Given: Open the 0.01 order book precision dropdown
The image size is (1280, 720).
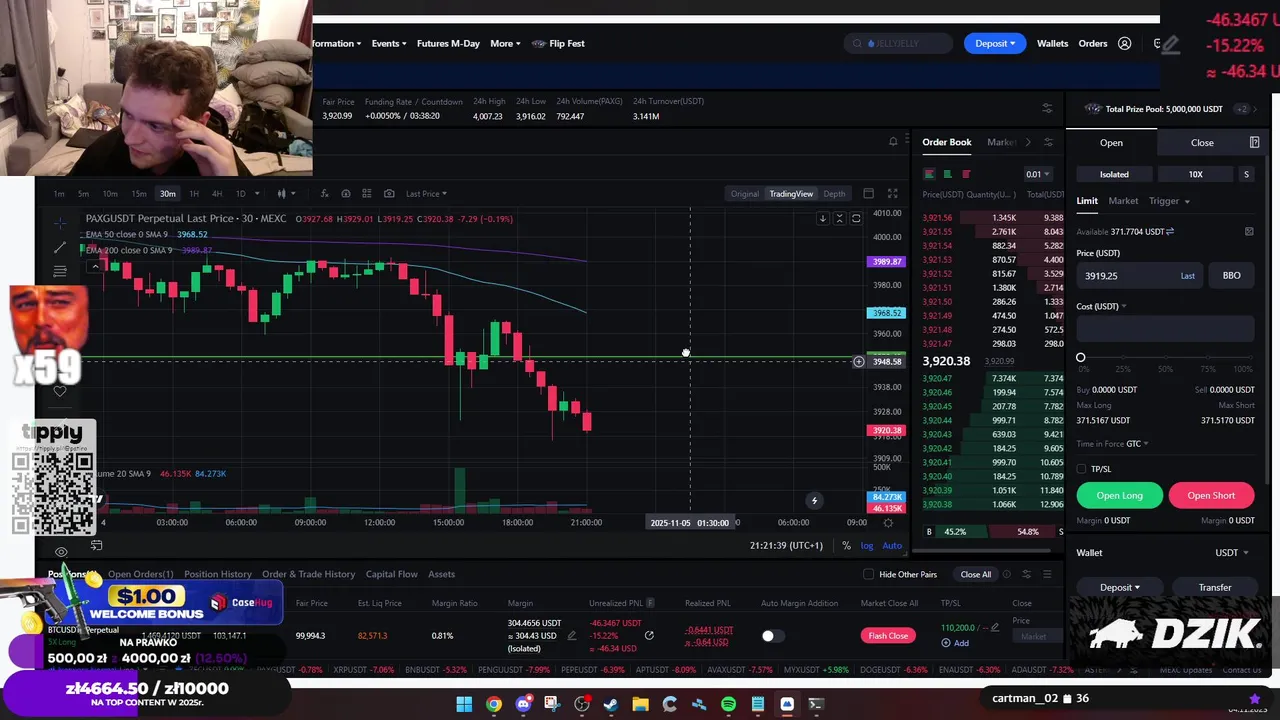Looking at the screenshot, I should tap(1037, 174).
